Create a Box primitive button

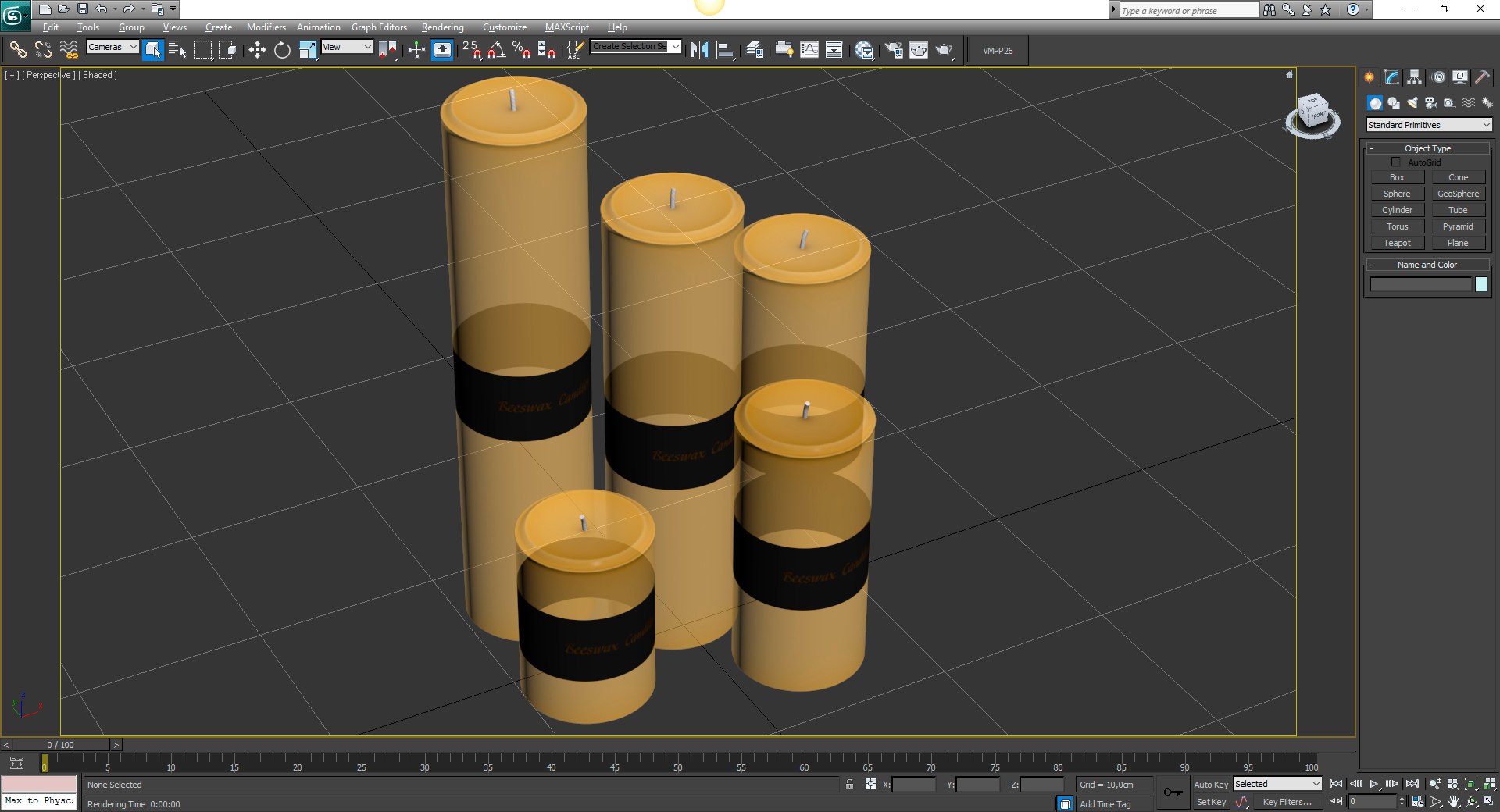coord(1397,177)
